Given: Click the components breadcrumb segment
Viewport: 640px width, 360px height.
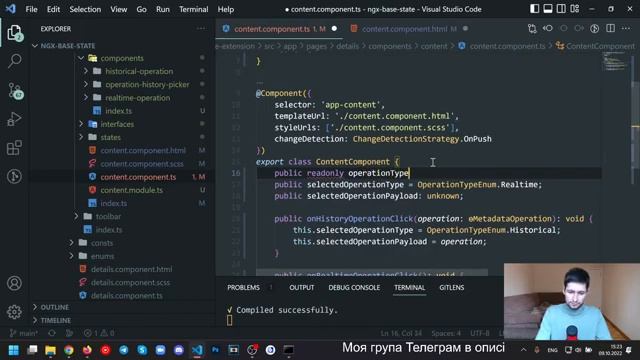Looking at the screenshot, I should (x=390, y=46).
